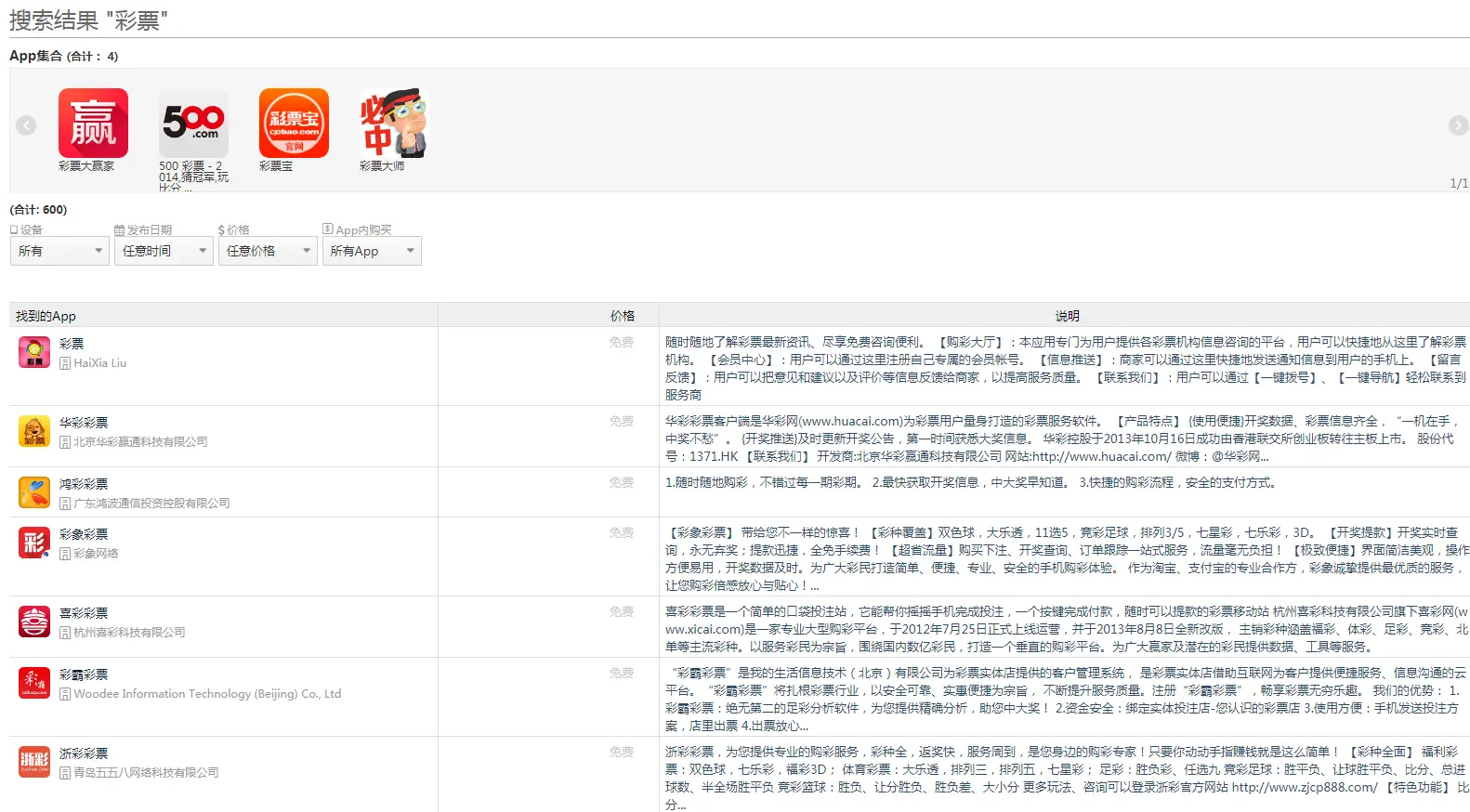
Task: Click developer icon beside 杭州喜彩科技有限公司
Action: [x=65, y=633]
